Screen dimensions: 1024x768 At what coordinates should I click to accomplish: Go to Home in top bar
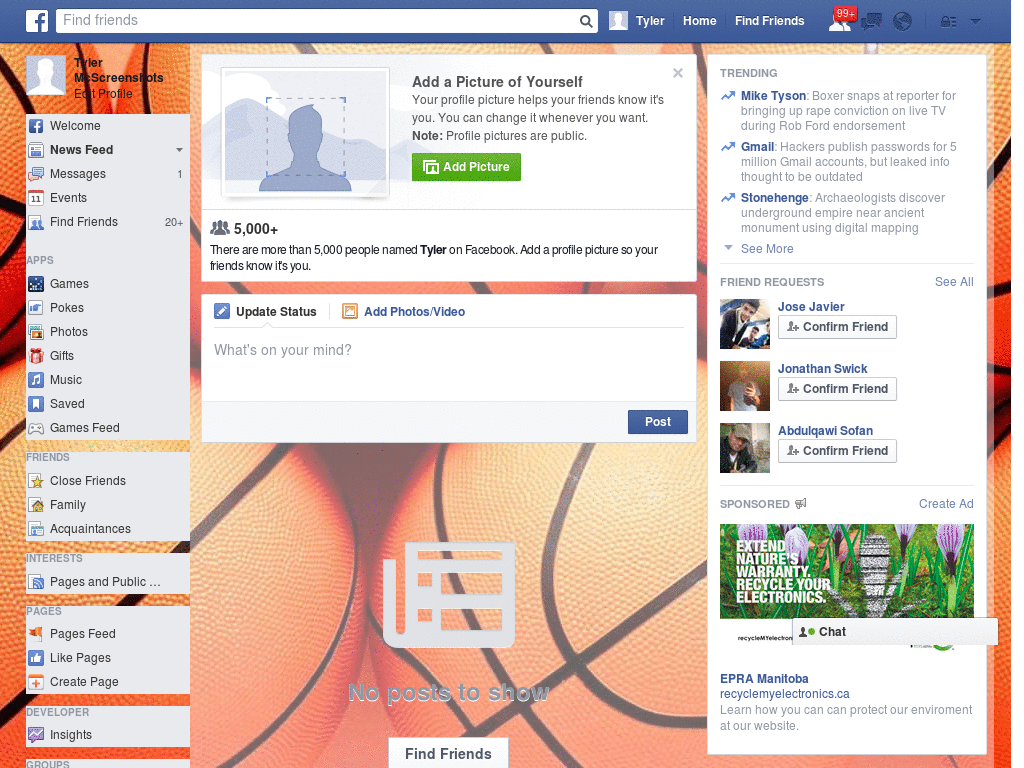coord(699,21)
